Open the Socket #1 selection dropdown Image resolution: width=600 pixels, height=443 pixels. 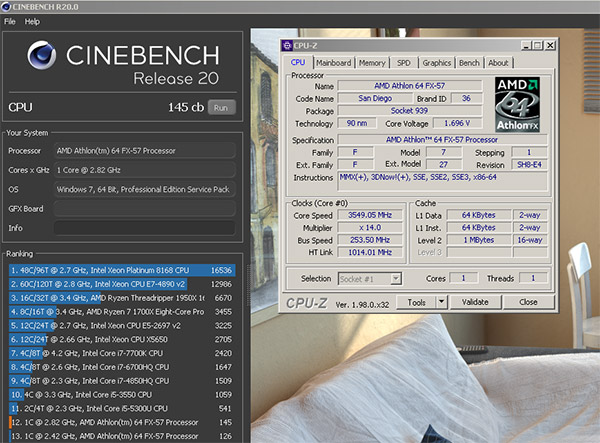pos(370,279)
